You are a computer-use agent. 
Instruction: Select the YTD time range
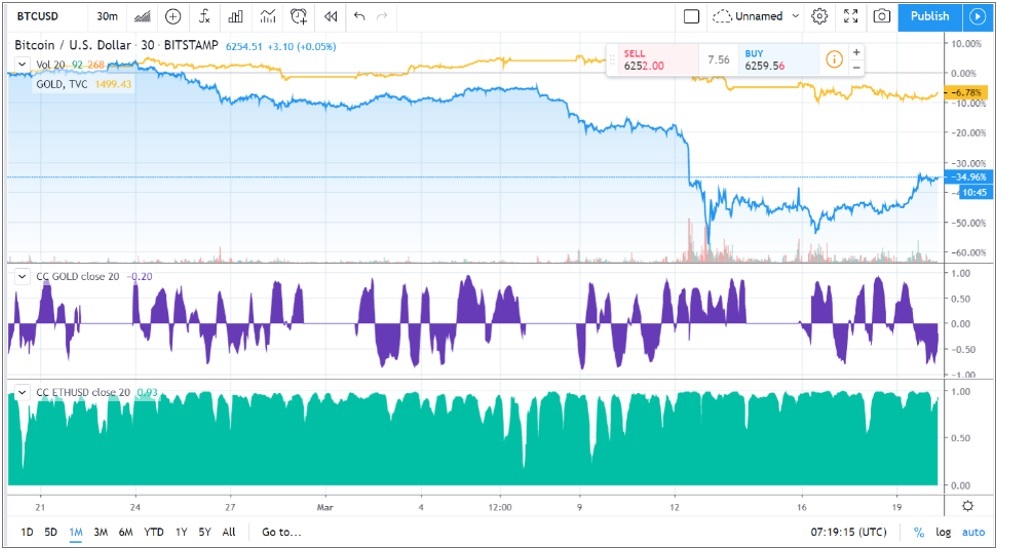pos(153,532)
